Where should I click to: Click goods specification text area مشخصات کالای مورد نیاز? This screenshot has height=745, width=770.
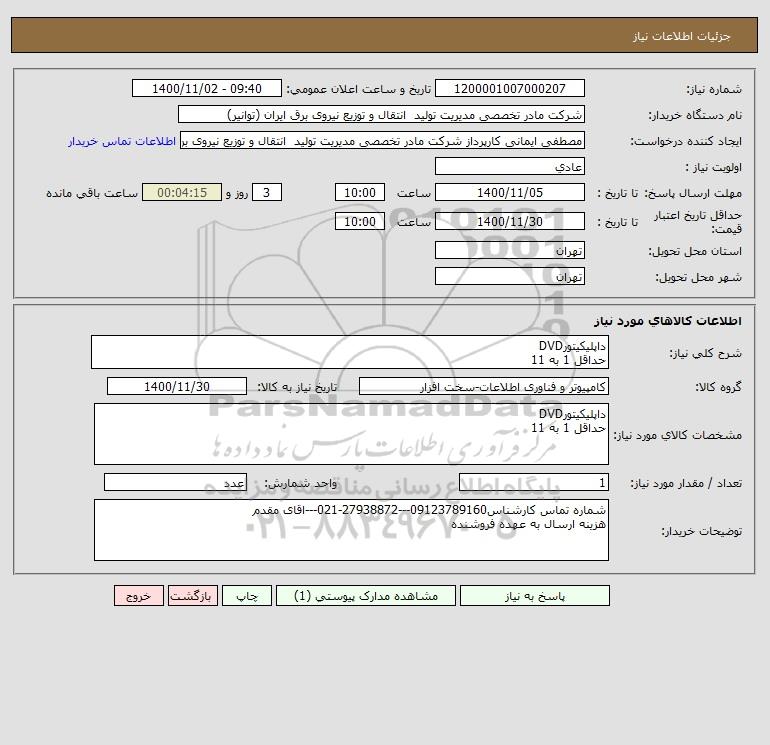point(351,434)
